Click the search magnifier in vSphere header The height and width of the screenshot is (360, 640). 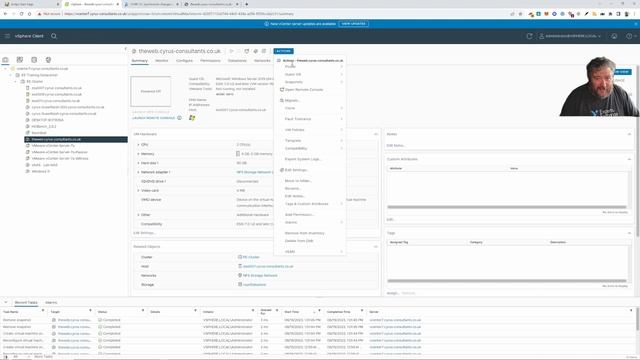pyautogui.click(x=54, y=36)
